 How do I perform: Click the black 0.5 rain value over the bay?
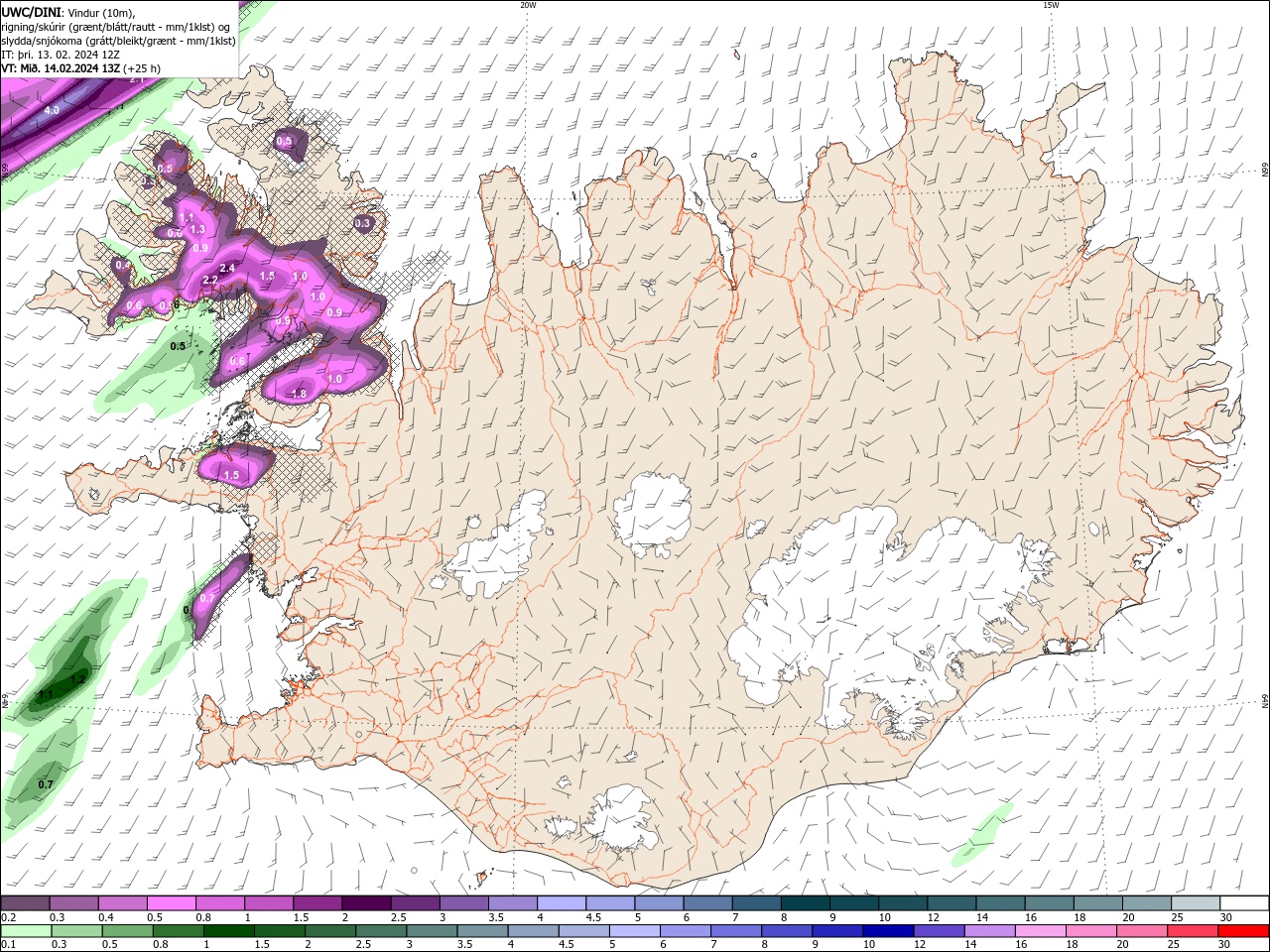(178, 346)
